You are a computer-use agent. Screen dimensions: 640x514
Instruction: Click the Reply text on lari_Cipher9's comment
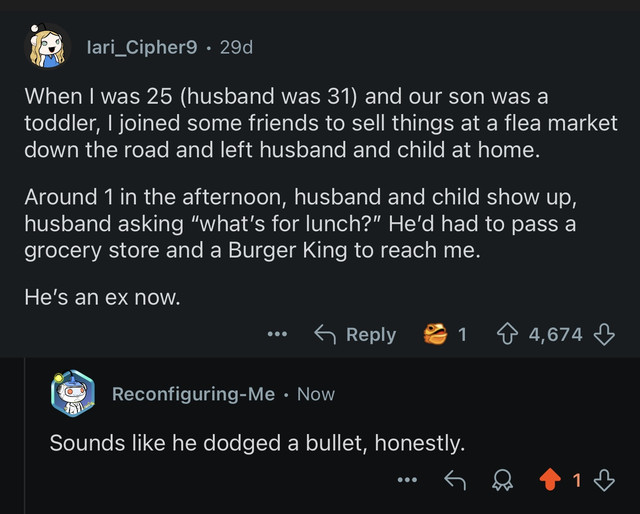pyautogui.click(x=371, y=334)
